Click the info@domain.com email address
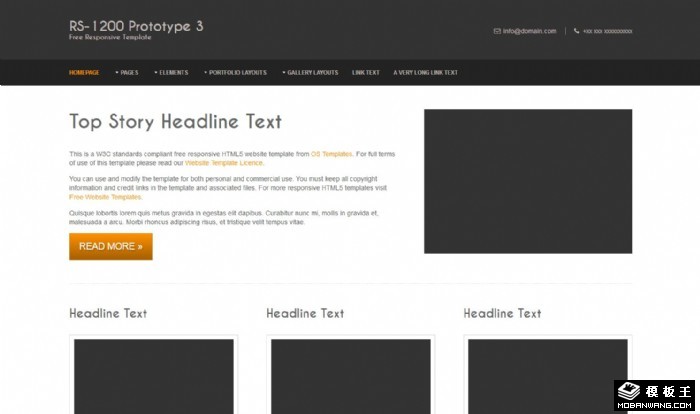Viewport: 700px width, 414px height. pos(529,31)
